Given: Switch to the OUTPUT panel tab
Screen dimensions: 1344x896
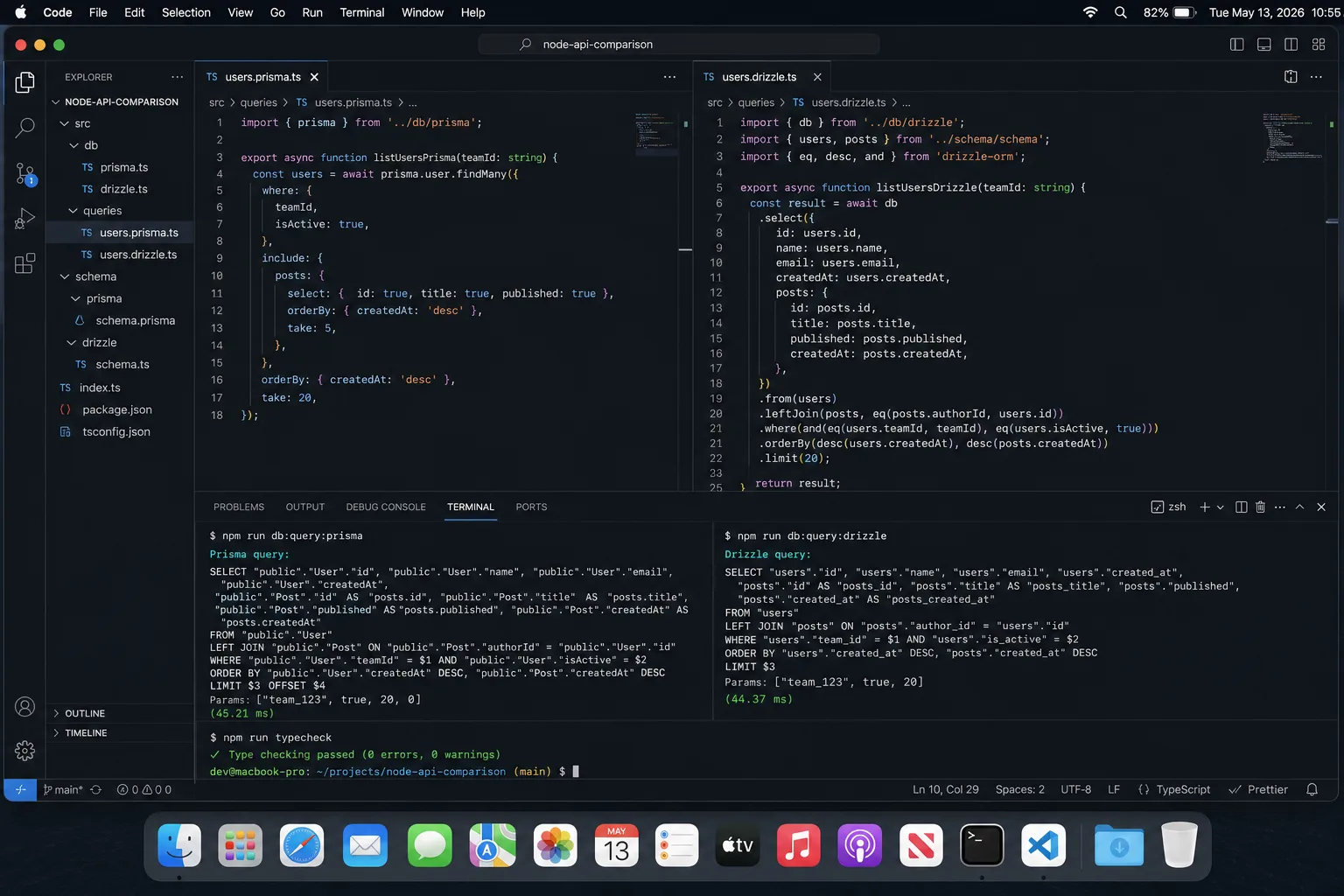Looking at the screenshot, I should pos(305,507).
